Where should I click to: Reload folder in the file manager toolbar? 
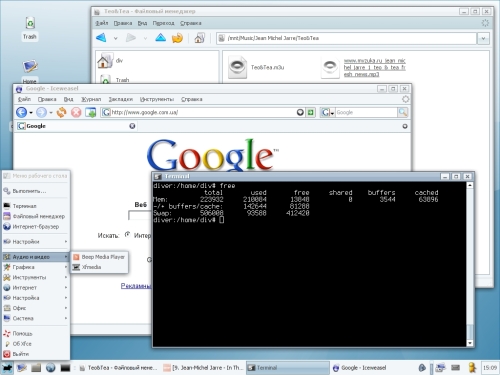pyautogui.click(x=178, y=38)
